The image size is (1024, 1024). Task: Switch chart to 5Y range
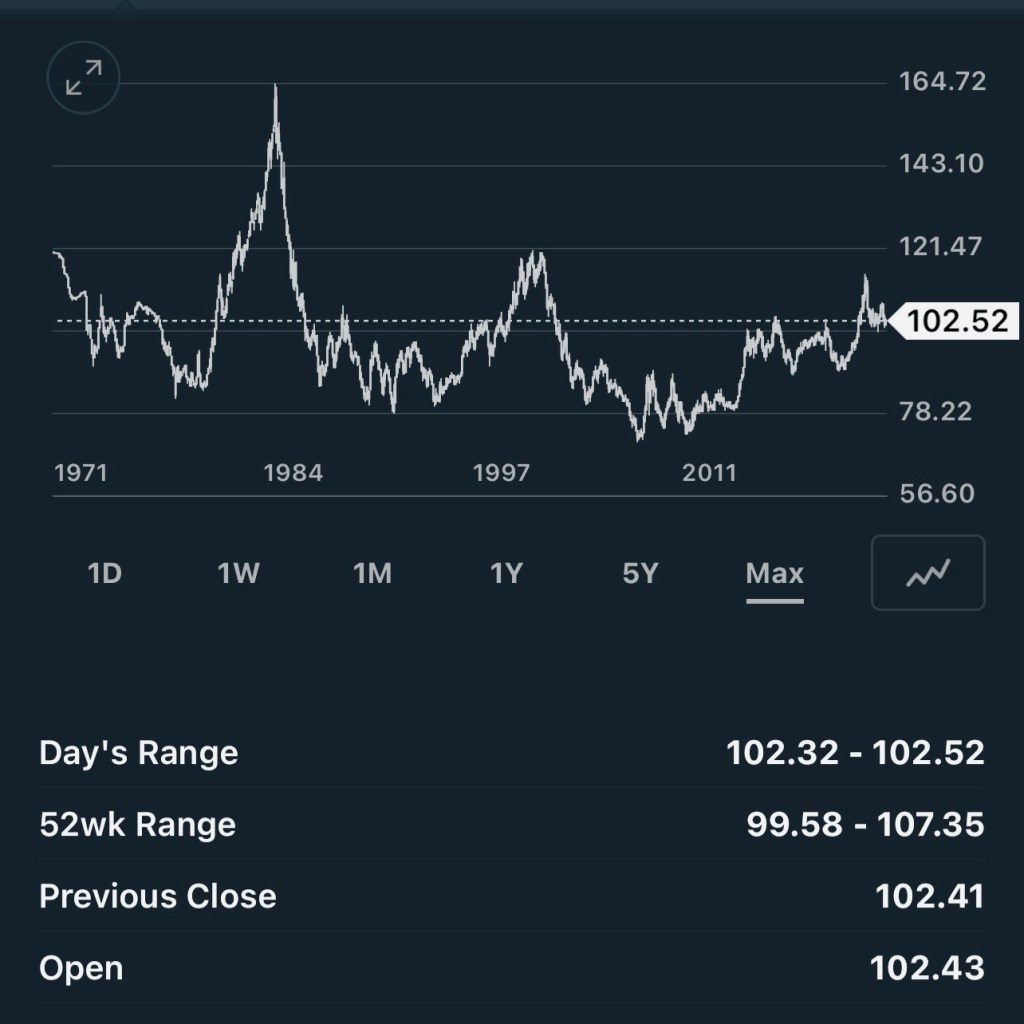click(x=640, y=573)
